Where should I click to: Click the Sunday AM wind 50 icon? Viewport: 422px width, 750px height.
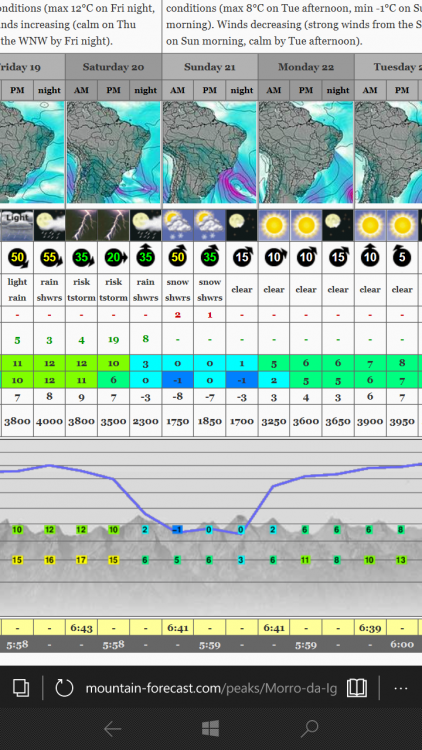(178, 257)
